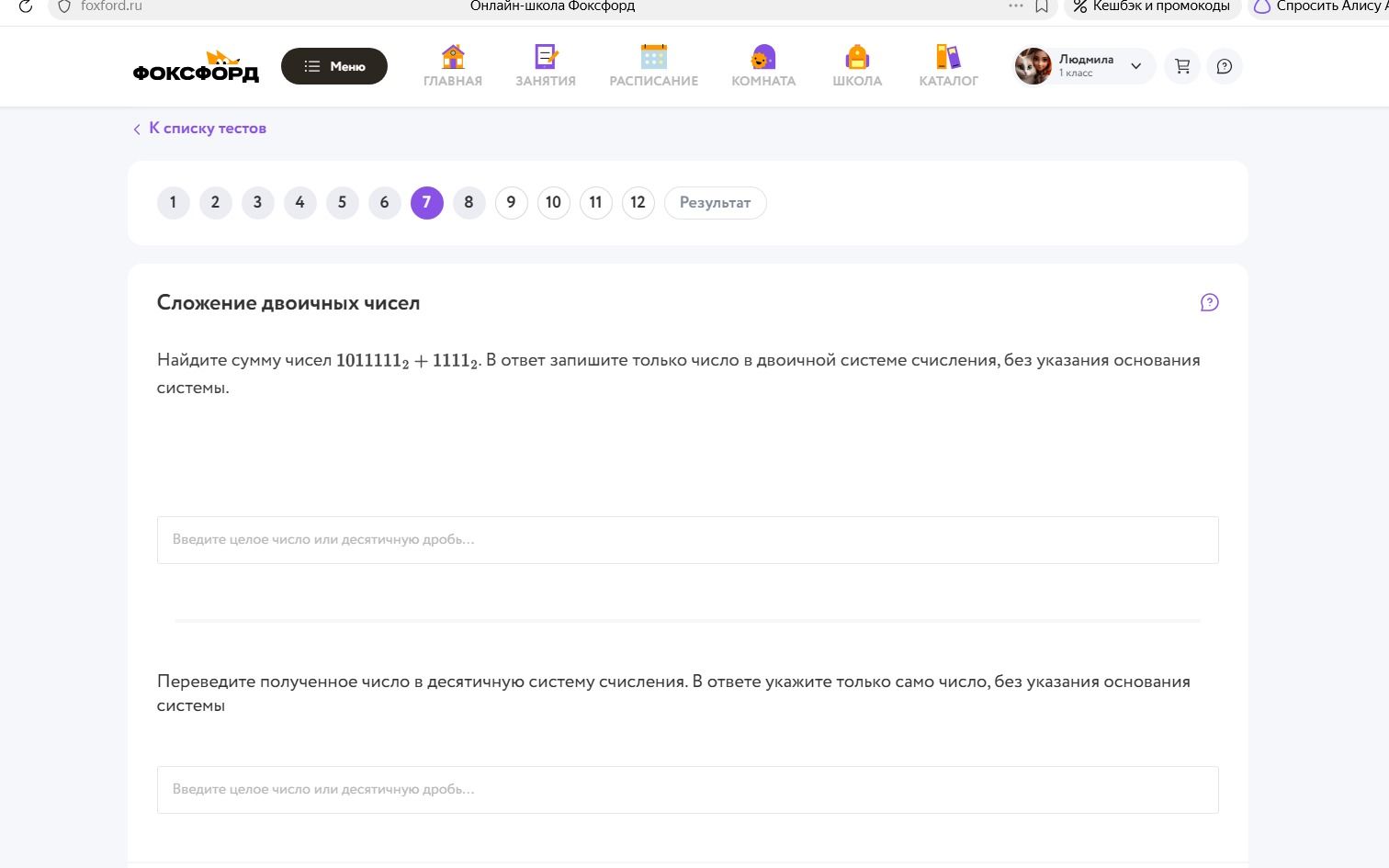Open the help chat icon in header
Viewport: 1389px width, 868px height.
point(1225,66)
